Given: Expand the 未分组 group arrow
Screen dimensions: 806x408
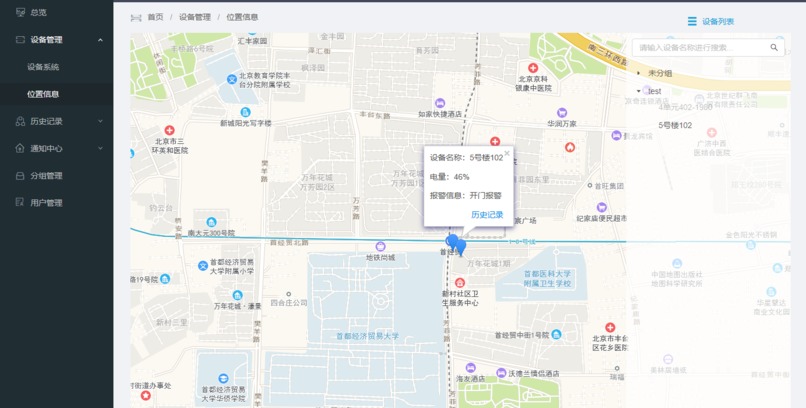Looking at the screenshot, I should point(639,73).
